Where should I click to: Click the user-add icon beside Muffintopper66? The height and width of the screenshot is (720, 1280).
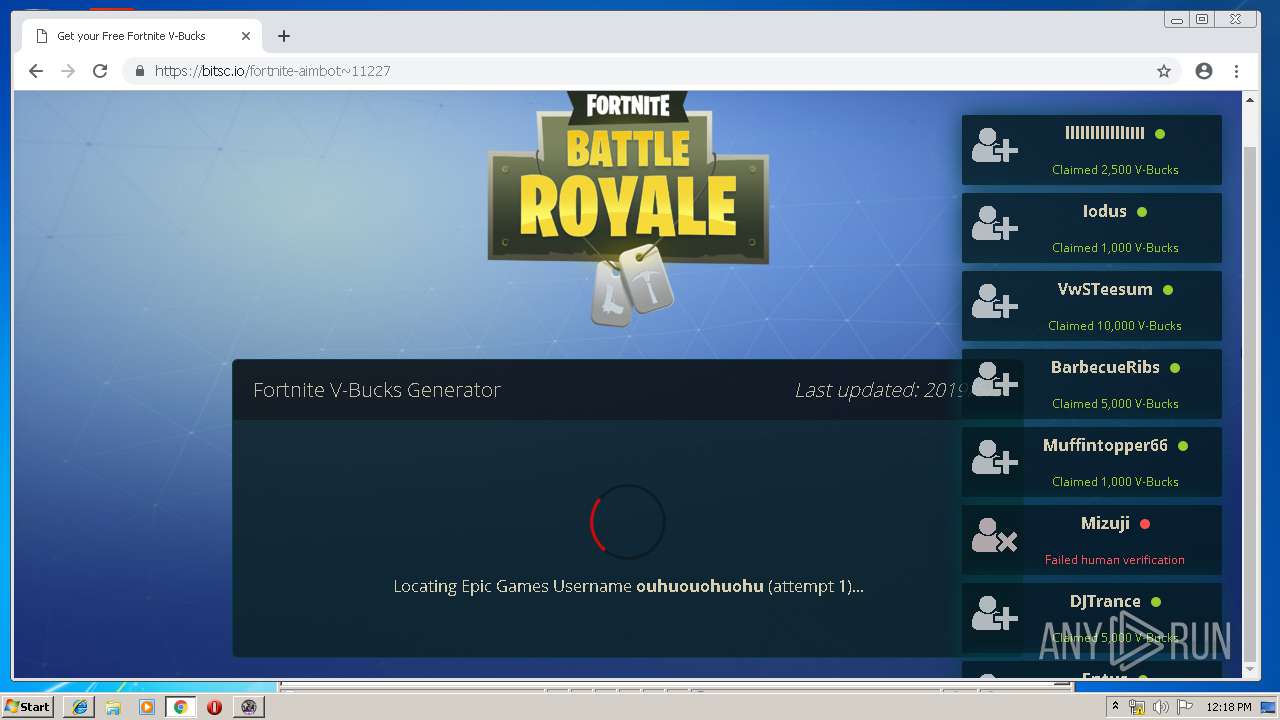click(x=995, y=458)
